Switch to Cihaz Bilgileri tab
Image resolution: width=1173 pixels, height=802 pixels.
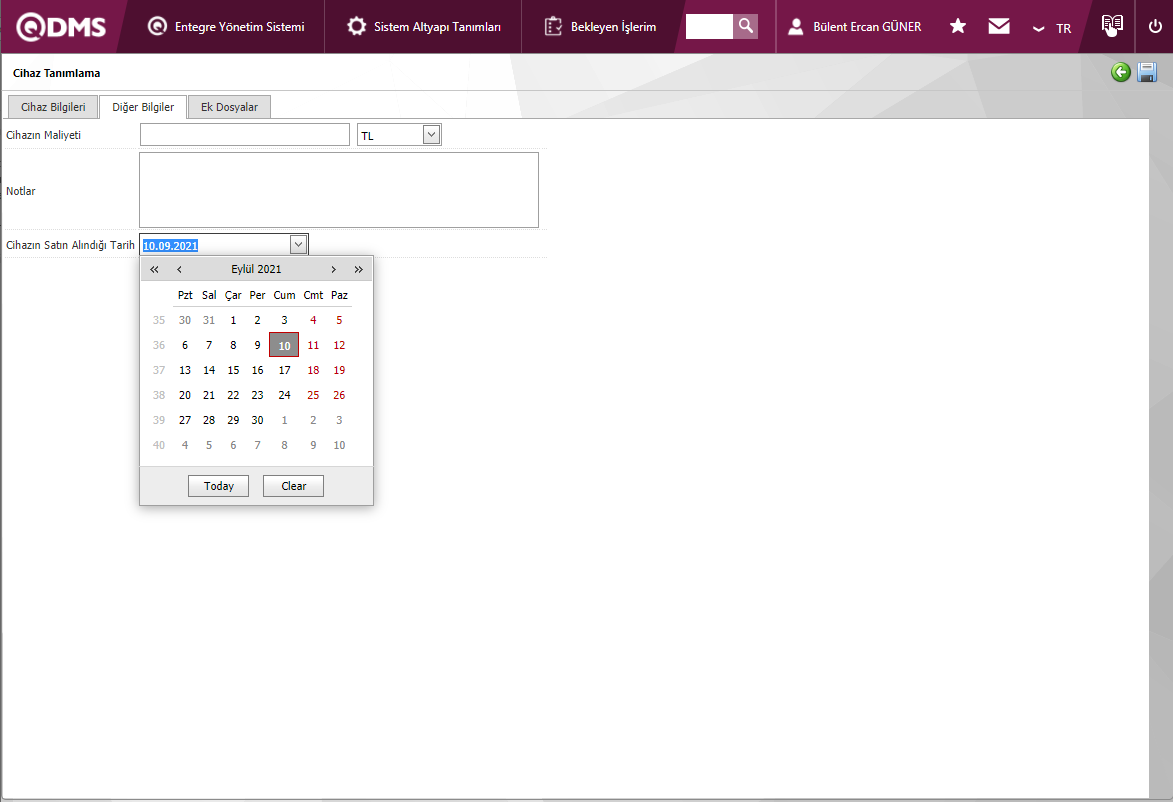pos(53,107)
